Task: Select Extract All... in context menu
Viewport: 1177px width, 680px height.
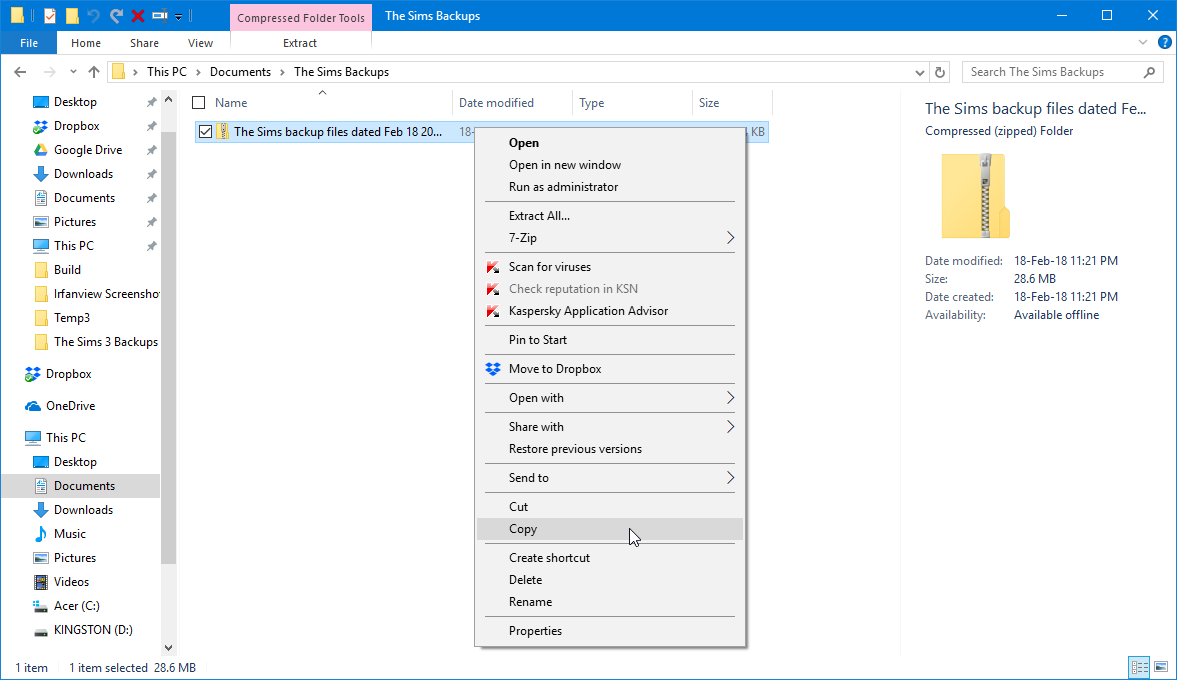Action: pos(539,216)
